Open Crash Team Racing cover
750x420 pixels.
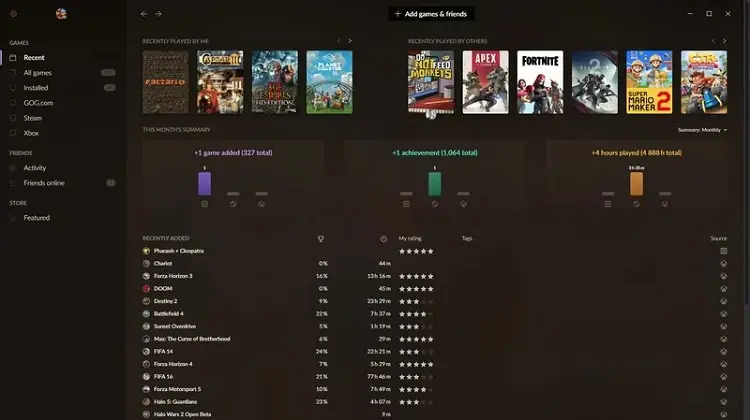[x=704, y=82]
